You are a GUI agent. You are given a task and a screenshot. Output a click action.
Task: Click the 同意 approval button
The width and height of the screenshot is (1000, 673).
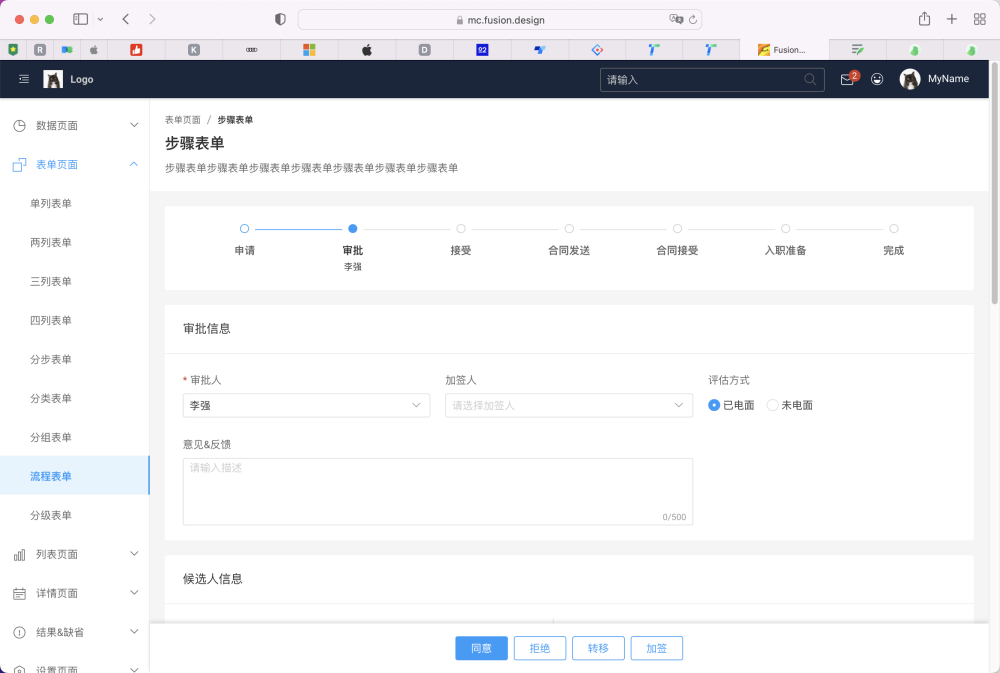(481, 648)
